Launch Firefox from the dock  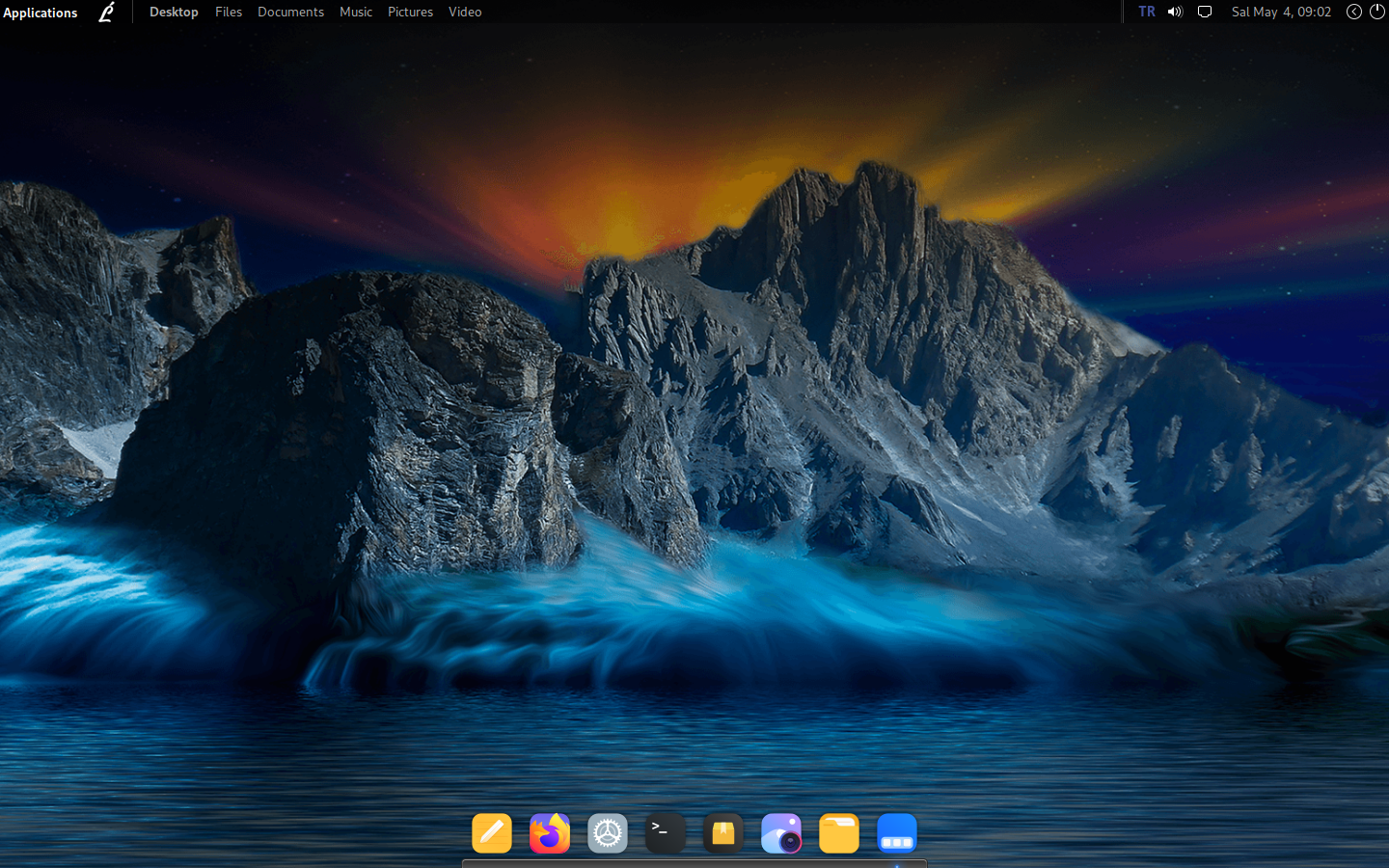[x=550, y=833]
